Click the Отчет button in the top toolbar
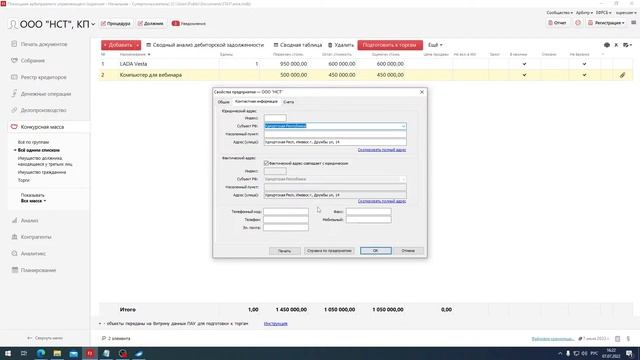The height and width of the screenshot is (360, 640). pyautogui.click(x=557, y=23)
